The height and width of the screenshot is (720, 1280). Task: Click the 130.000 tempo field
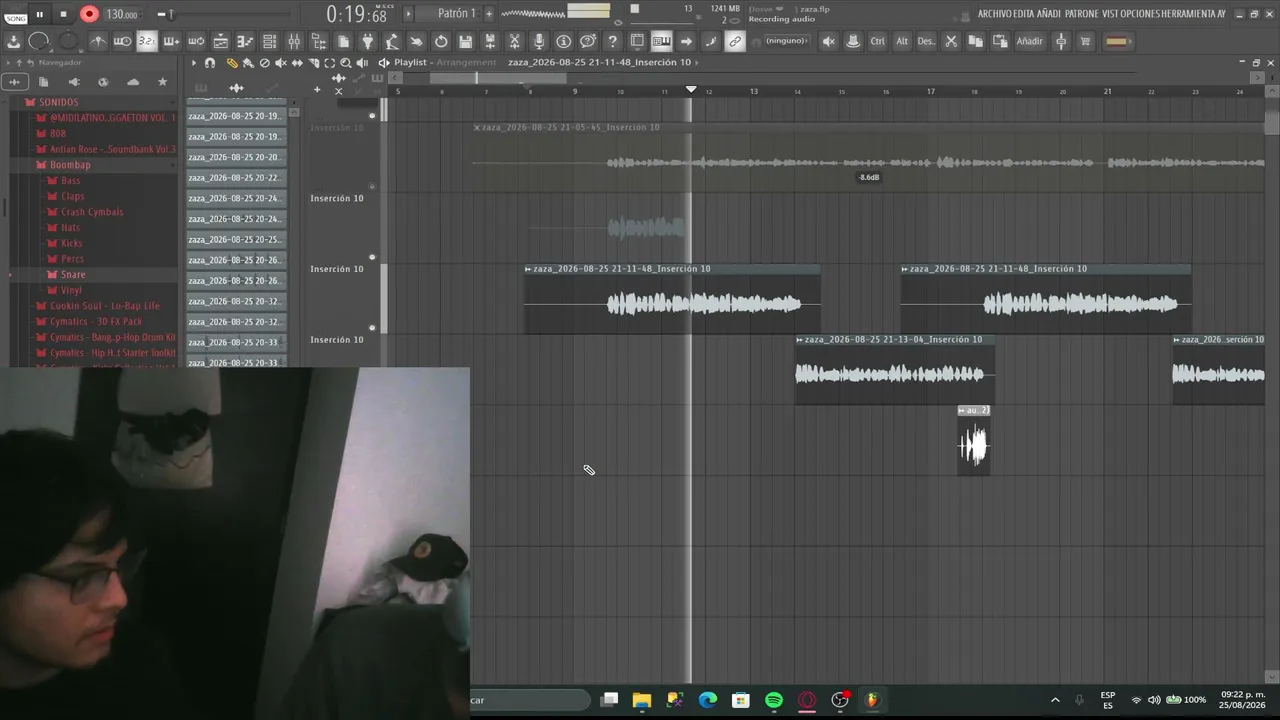[122, 14]
